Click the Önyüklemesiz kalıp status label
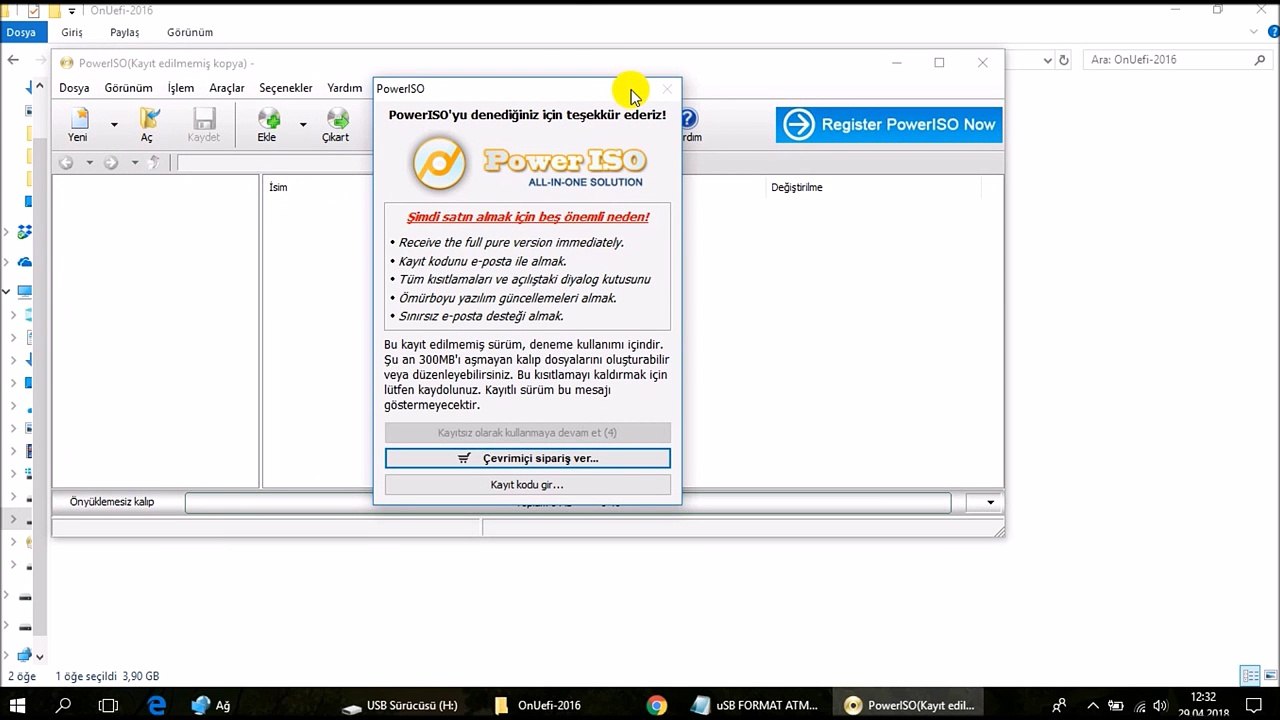The image size is (1280, 720). (x=112, y=502)
